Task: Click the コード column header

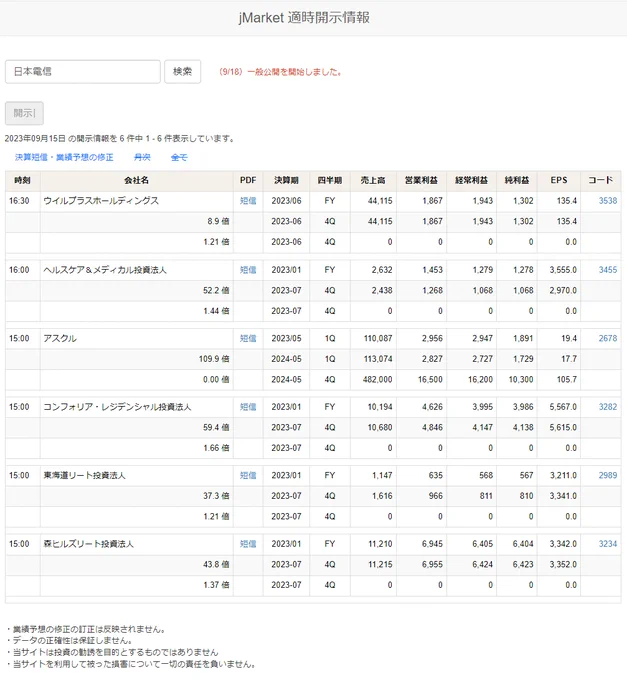Action: click(601, 180)
